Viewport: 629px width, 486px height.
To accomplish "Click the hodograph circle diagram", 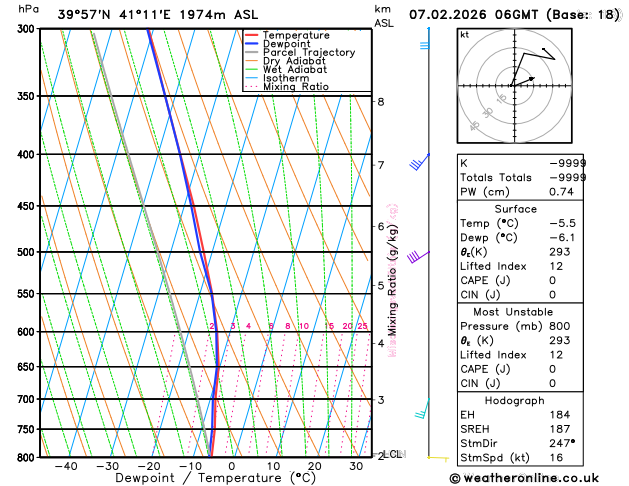I will [x=514, y=86].
